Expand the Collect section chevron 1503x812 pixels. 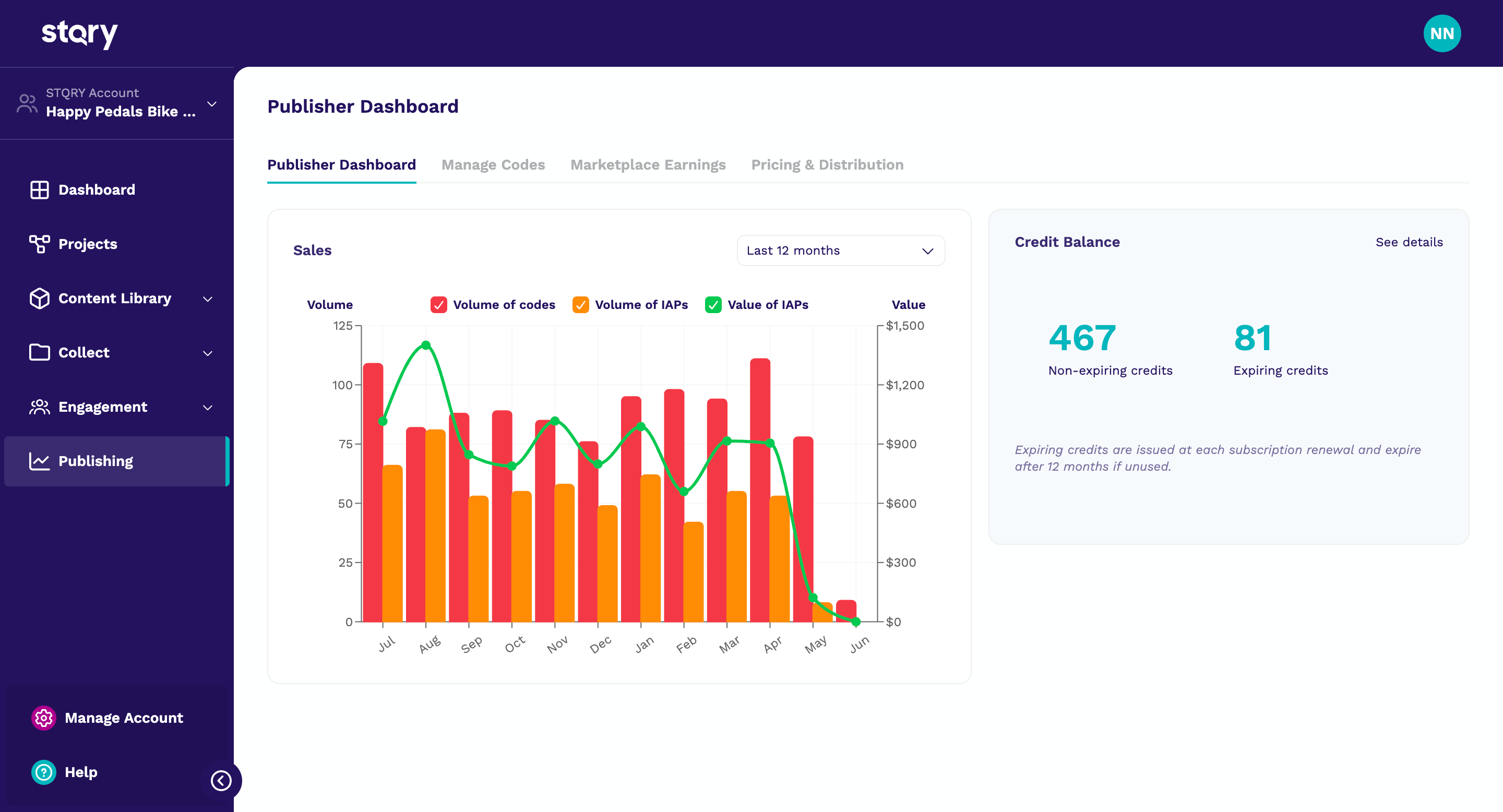(x=207, y=353)
